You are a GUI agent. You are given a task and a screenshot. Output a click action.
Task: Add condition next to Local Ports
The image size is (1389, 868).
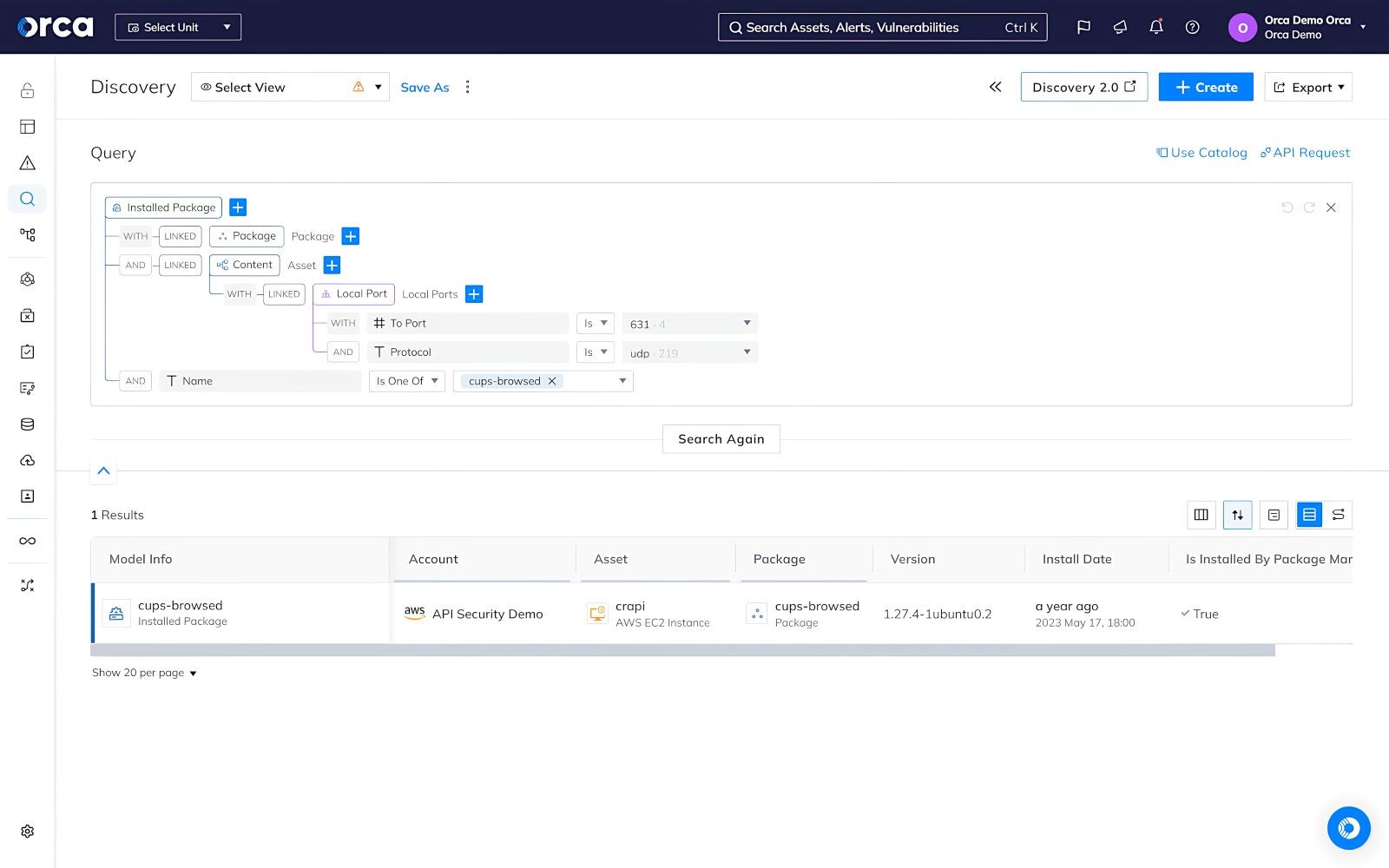474,294
